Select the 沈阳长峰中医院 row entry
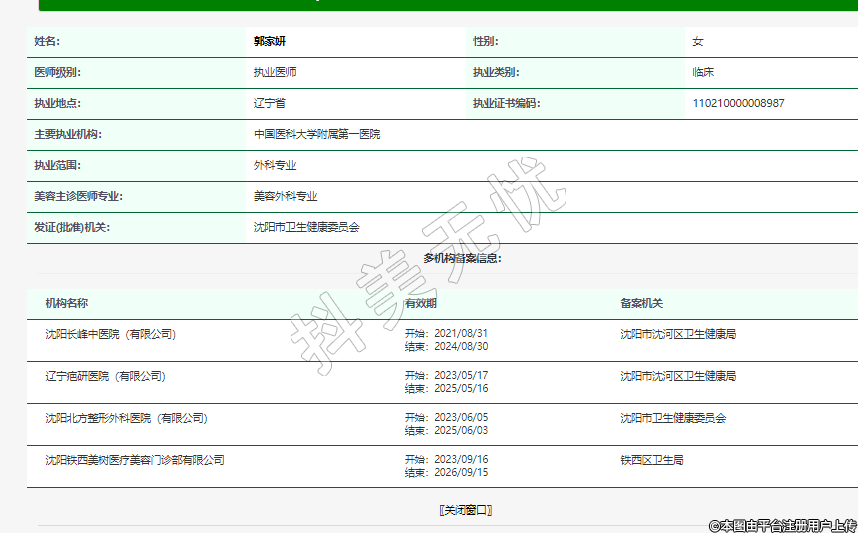The width and height of the screenshot is (858, 533). click(110, 334)
